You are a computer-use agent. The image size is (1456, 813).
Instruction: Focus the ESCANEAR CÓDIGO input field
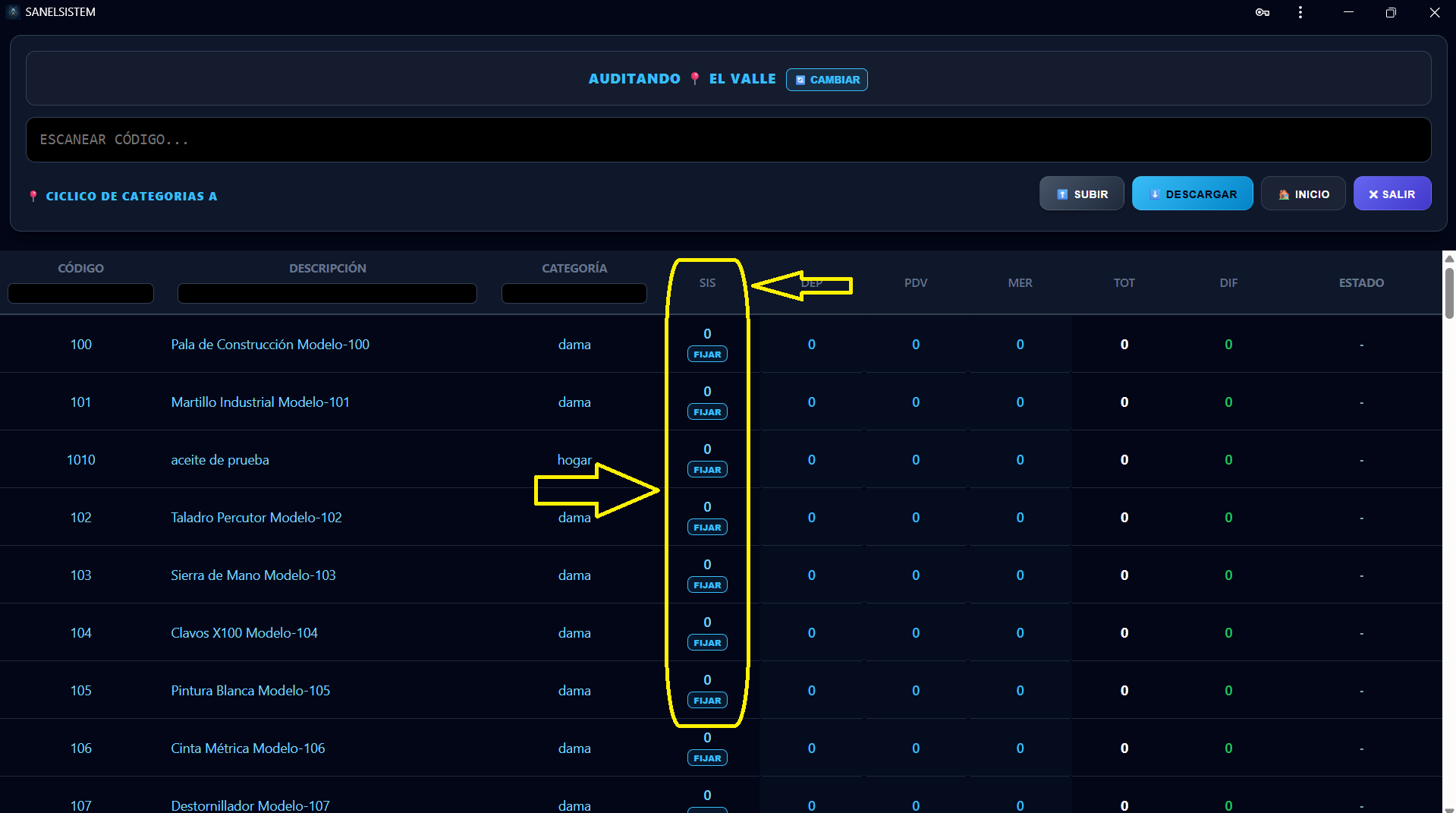[x=728, y=140]
